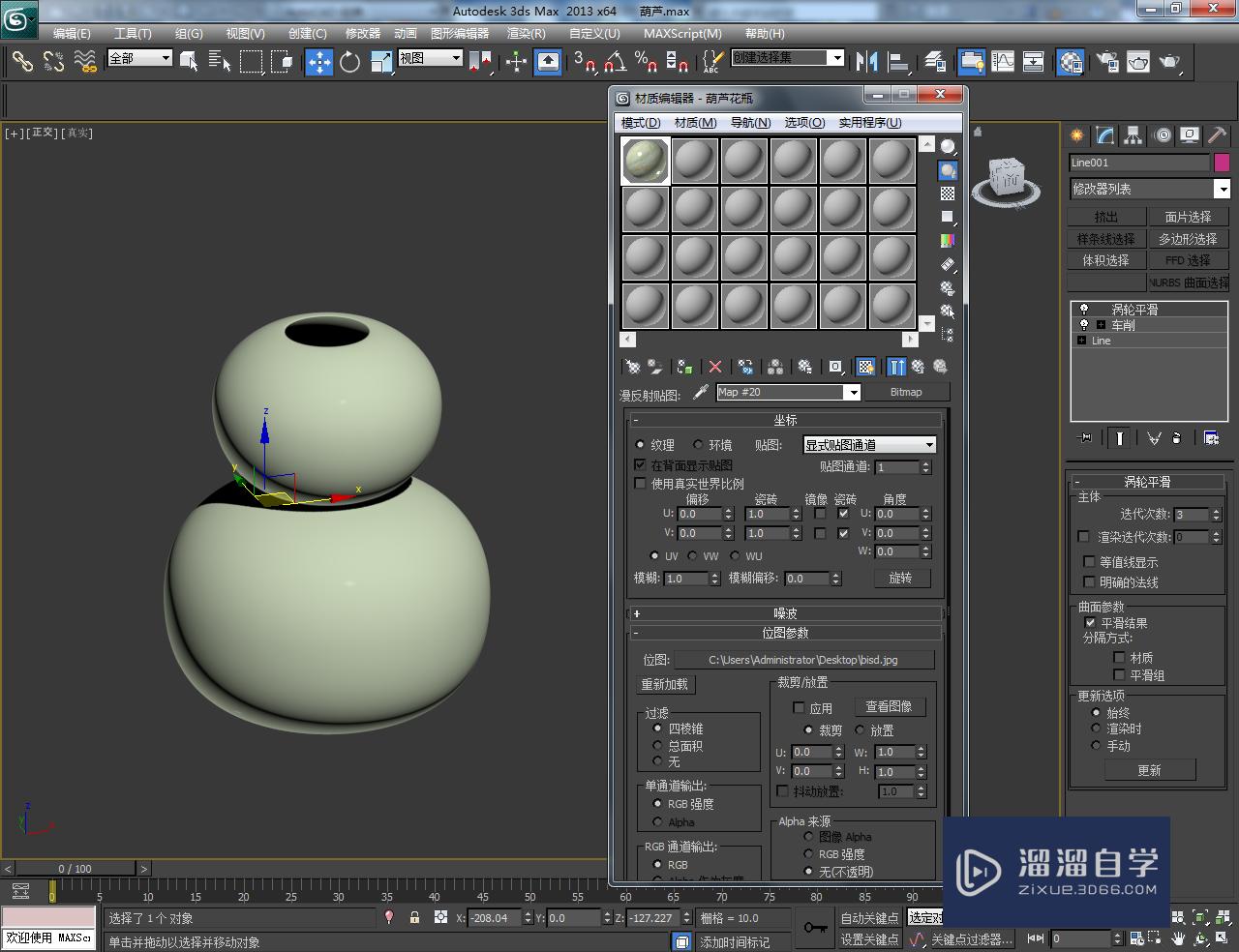Open the 编辑(E) menu
The height and width of the screenshot is (952, 1239).
point(72,34)
